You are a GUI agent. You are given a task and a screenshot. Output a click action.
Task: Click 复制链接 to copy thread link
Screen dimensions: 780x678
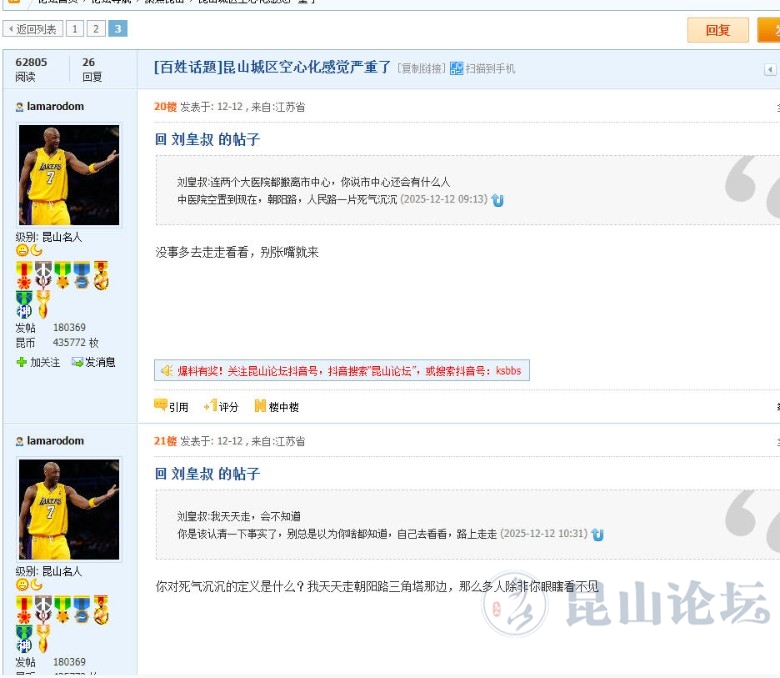click(x=421, y=69)
